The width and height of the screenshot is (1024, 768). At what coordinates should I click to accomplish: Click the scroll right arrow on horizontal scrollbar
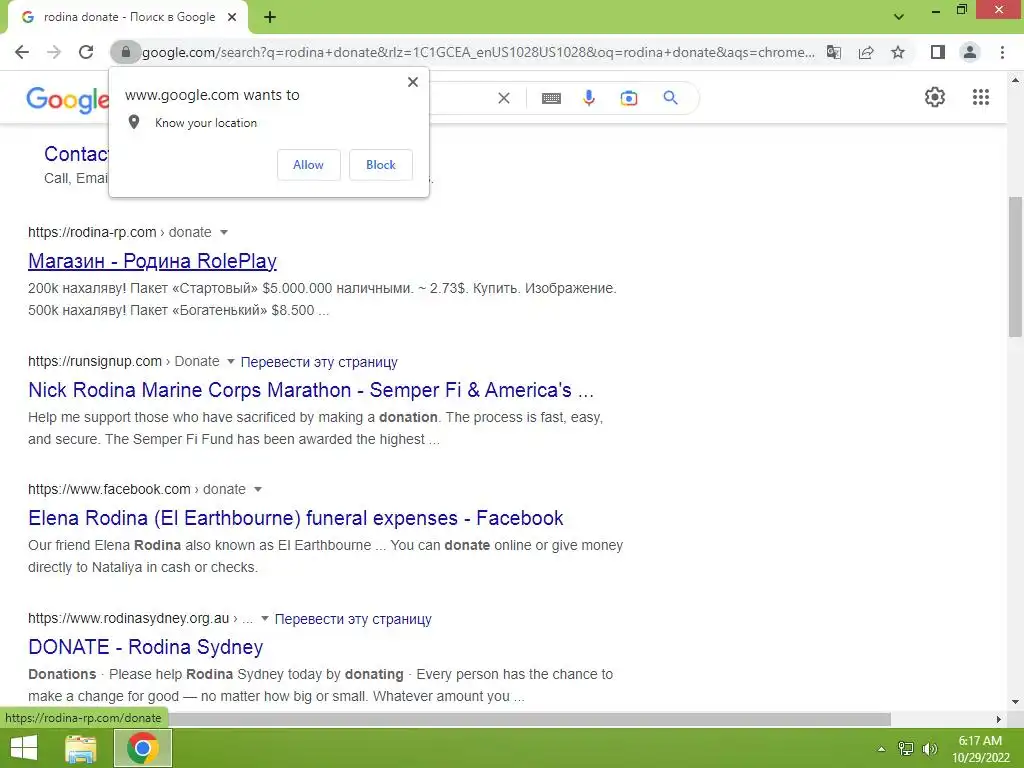coord(999,719)
